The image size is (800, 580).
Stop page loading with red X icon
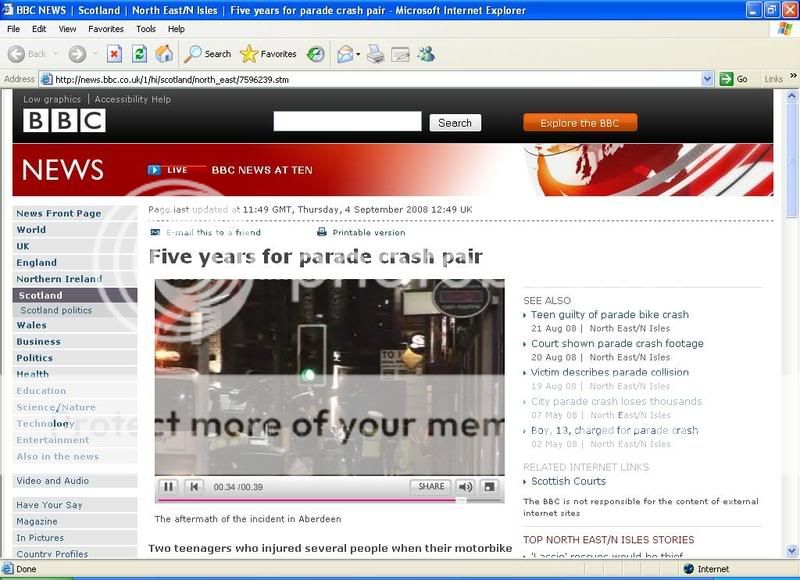tap(114, 54)
